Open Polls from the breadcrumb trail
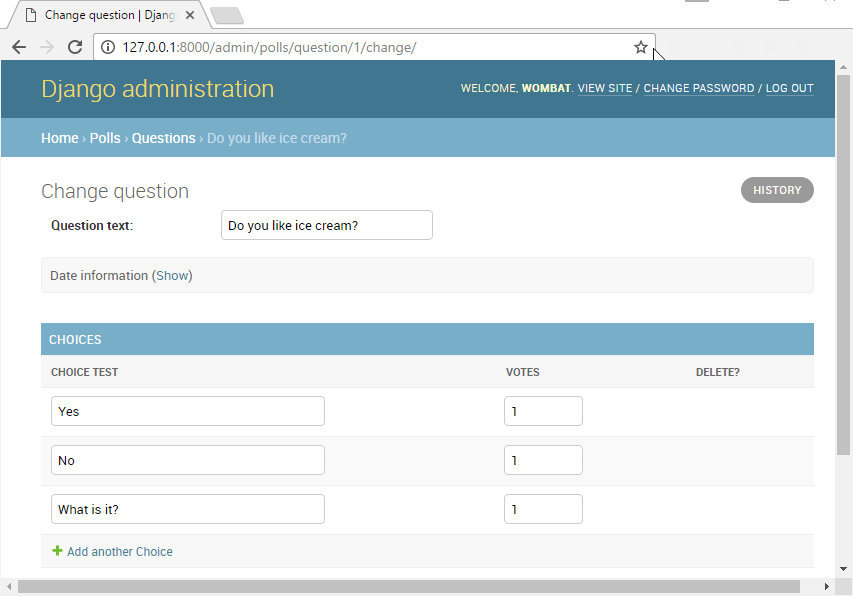 105,137
